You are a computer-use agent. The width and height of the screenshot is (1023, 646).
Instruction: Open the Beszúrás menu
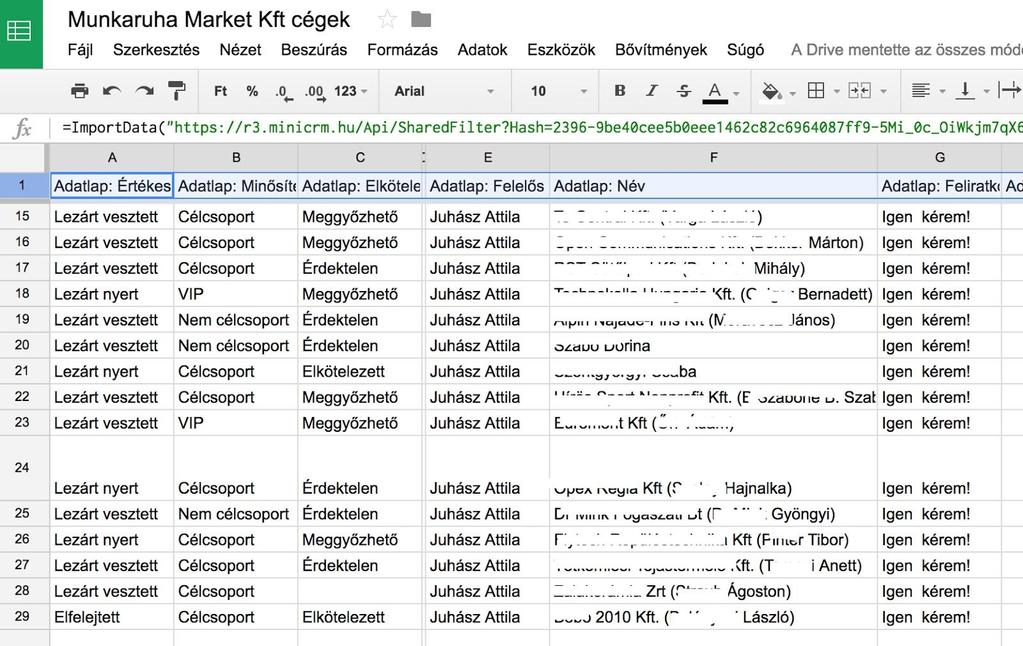[x=314, y=50]
